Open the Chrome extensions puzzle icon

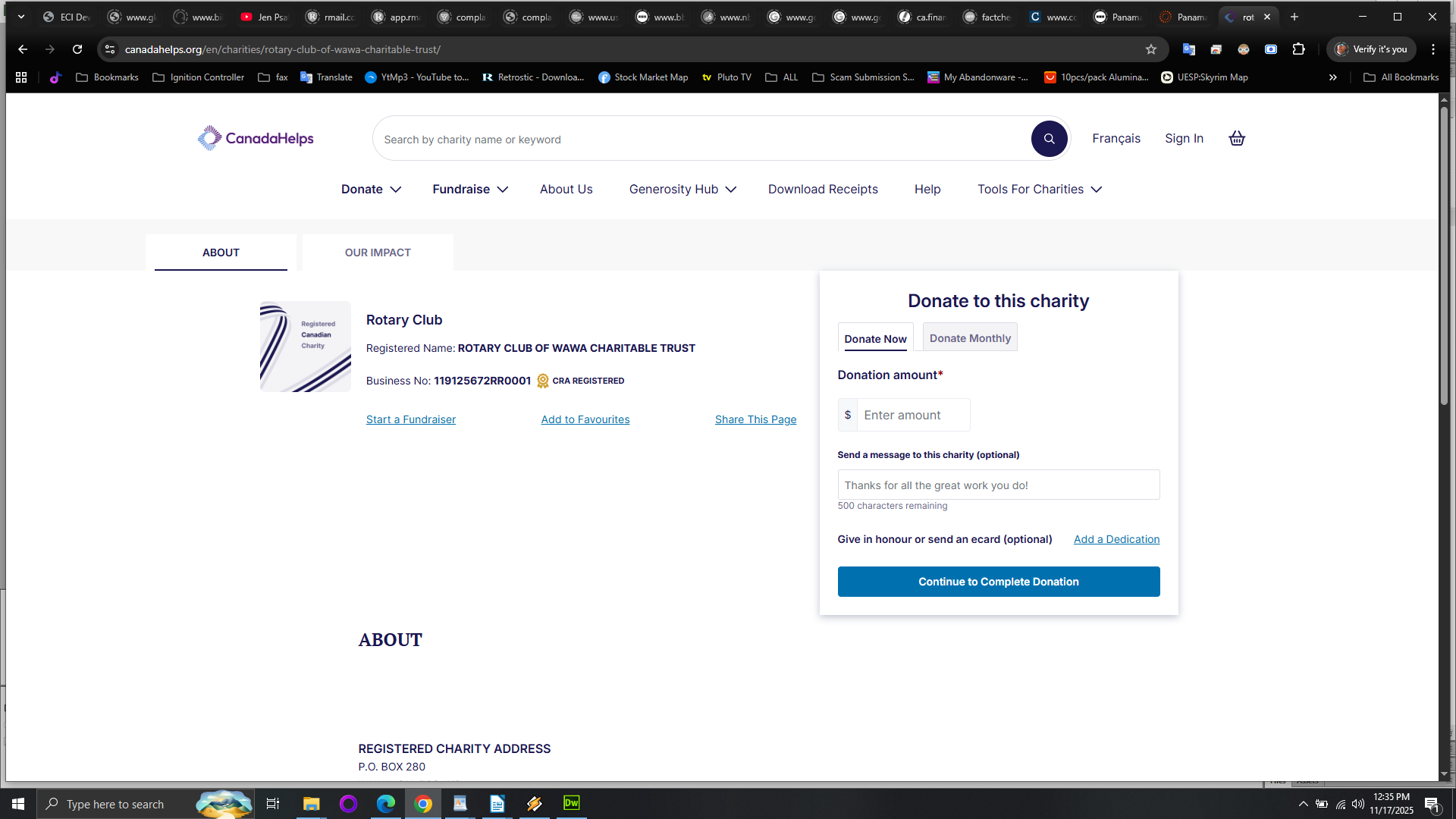[x=1298, y=49]
